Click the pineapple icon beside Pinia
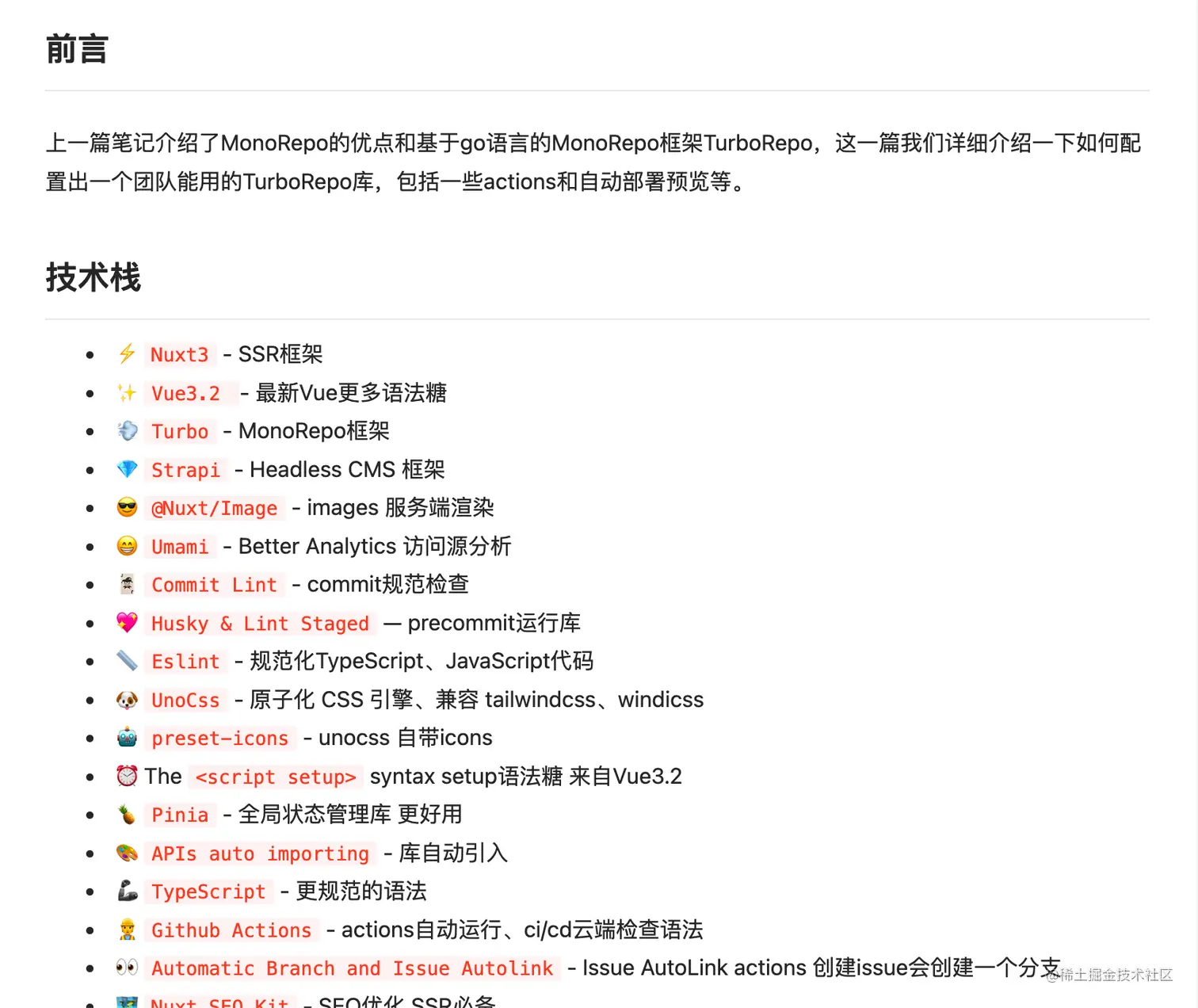 pos(127,815)
